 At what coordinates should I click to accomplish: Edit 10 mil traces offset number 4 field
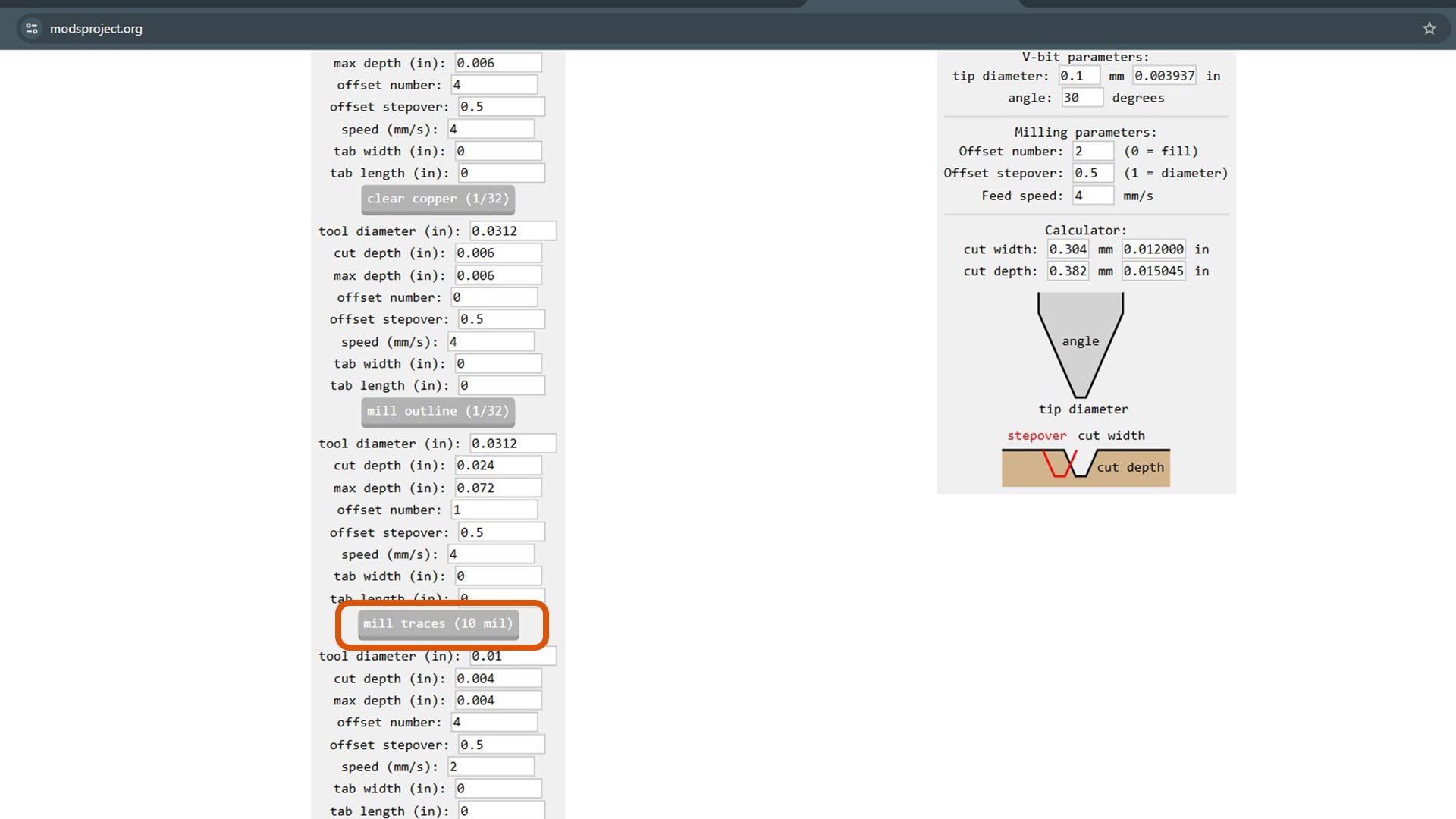point(494,723)
